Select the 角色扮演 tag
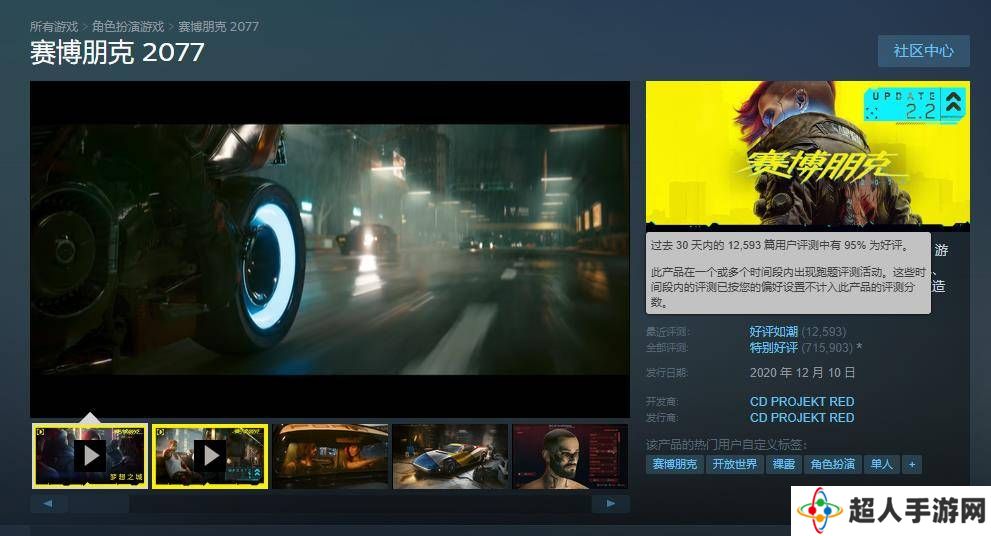Image resolution: width=991 pixels, height=536 pixels. tap(832, 464)
